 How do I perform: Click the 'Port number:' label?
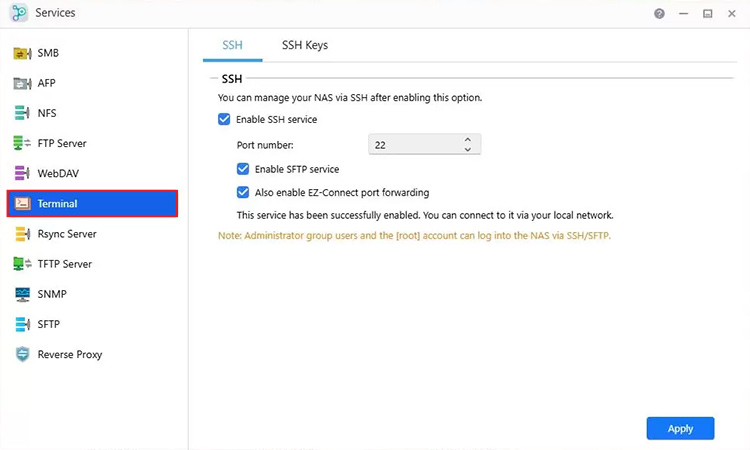[265, 145]
